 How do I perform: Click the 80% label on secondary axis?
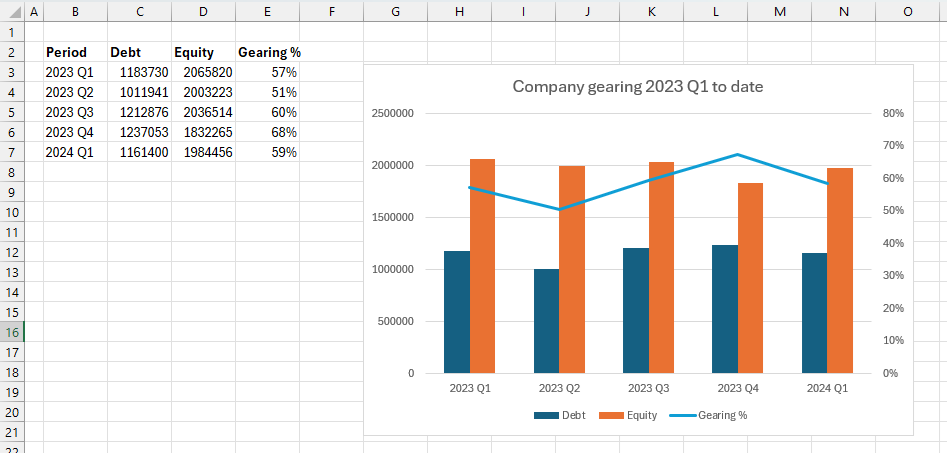(x=893, y=113)
